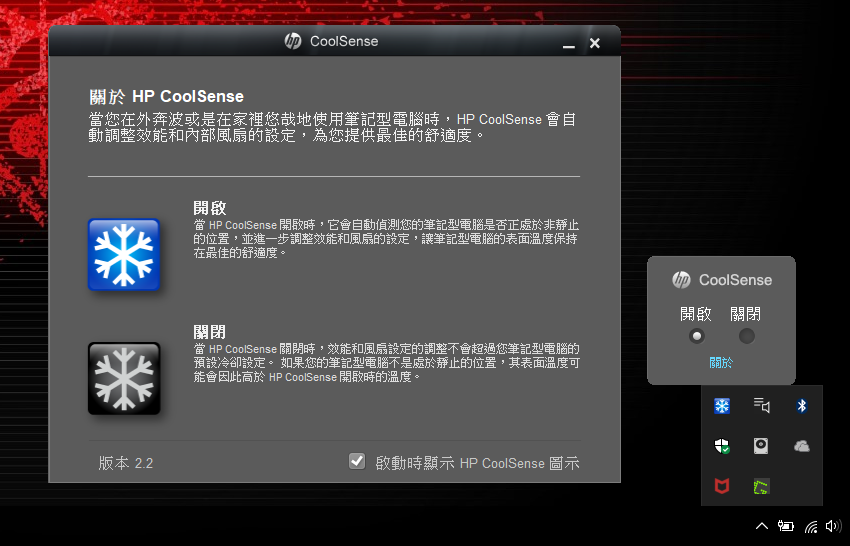Click the 關於 HP CoolSense heading
Image resolution: width=850 pixels, height=546 pixels.
tap(166, 97)
